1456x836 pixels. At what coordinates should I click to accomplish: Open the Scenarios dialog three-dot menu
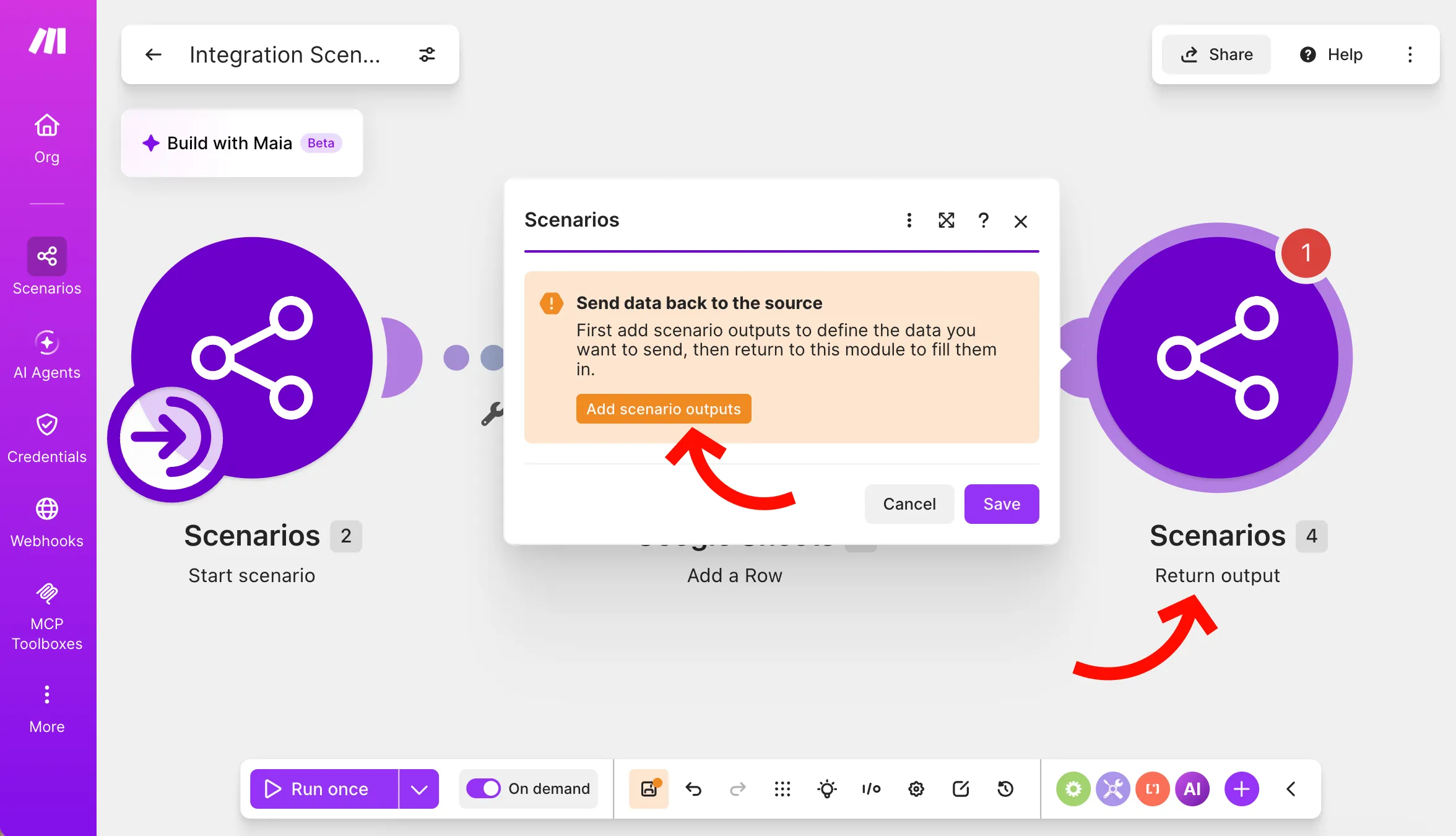(x=909, y=220)
